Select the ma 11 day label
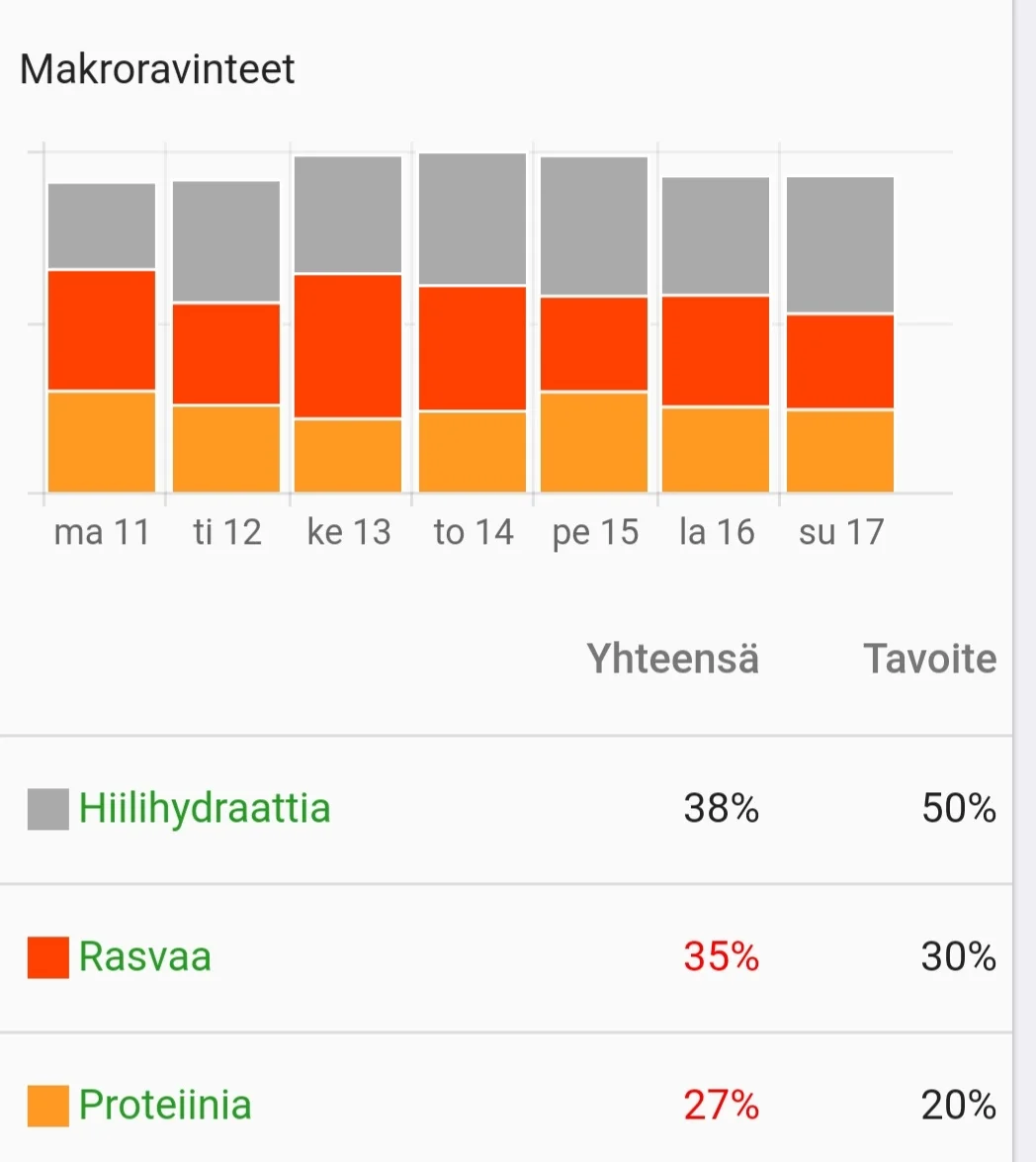The width and height of the screenshot is (1036, 1162). pyautogui.click(x=102, y=532)
